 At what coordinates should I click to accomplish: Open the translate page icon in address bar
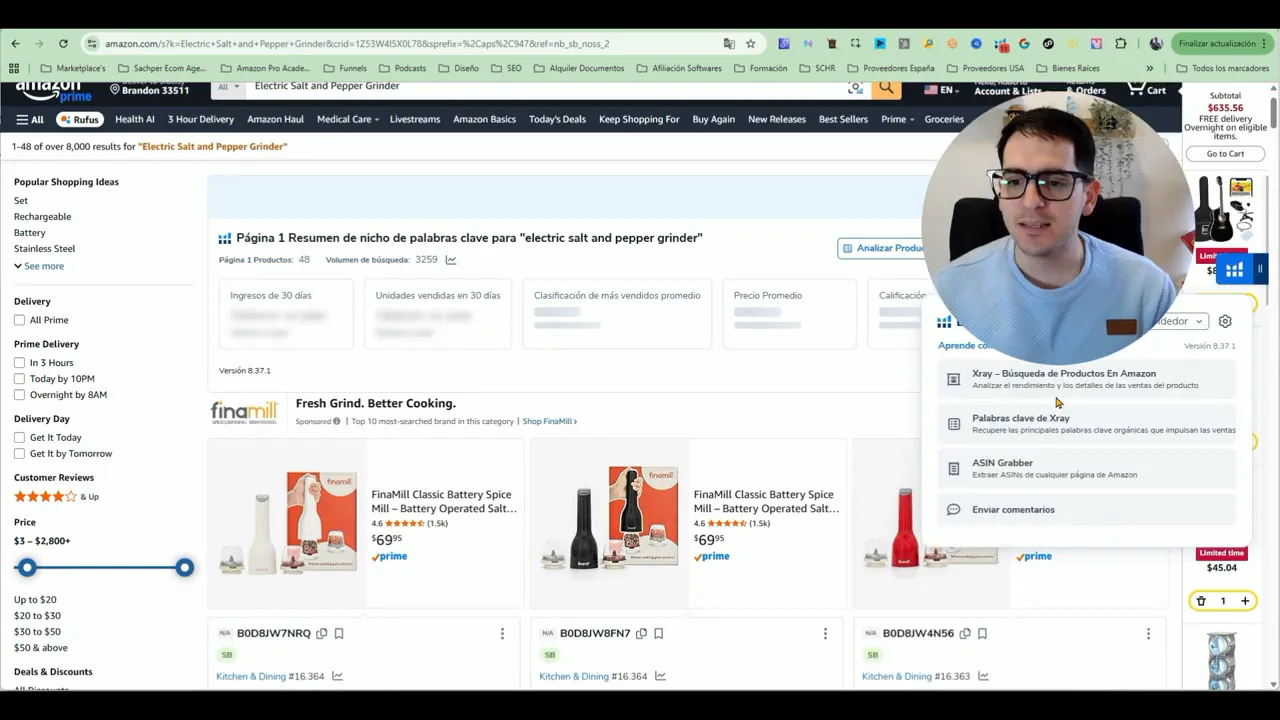pyautogui.click(x=729, y=44)
